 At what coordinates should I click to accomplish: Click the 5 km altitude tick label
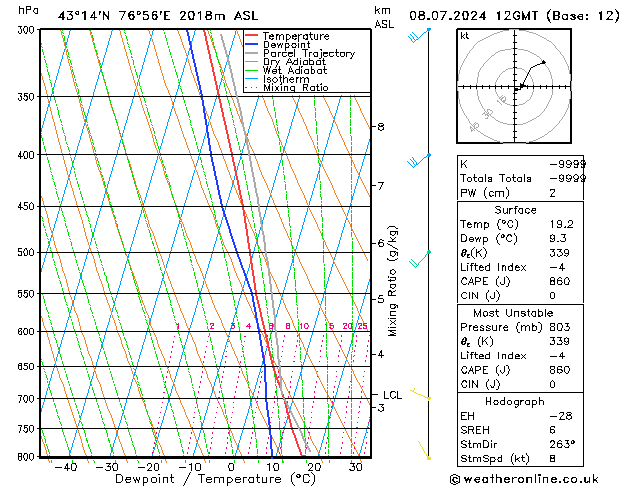(x=381, y=299)
